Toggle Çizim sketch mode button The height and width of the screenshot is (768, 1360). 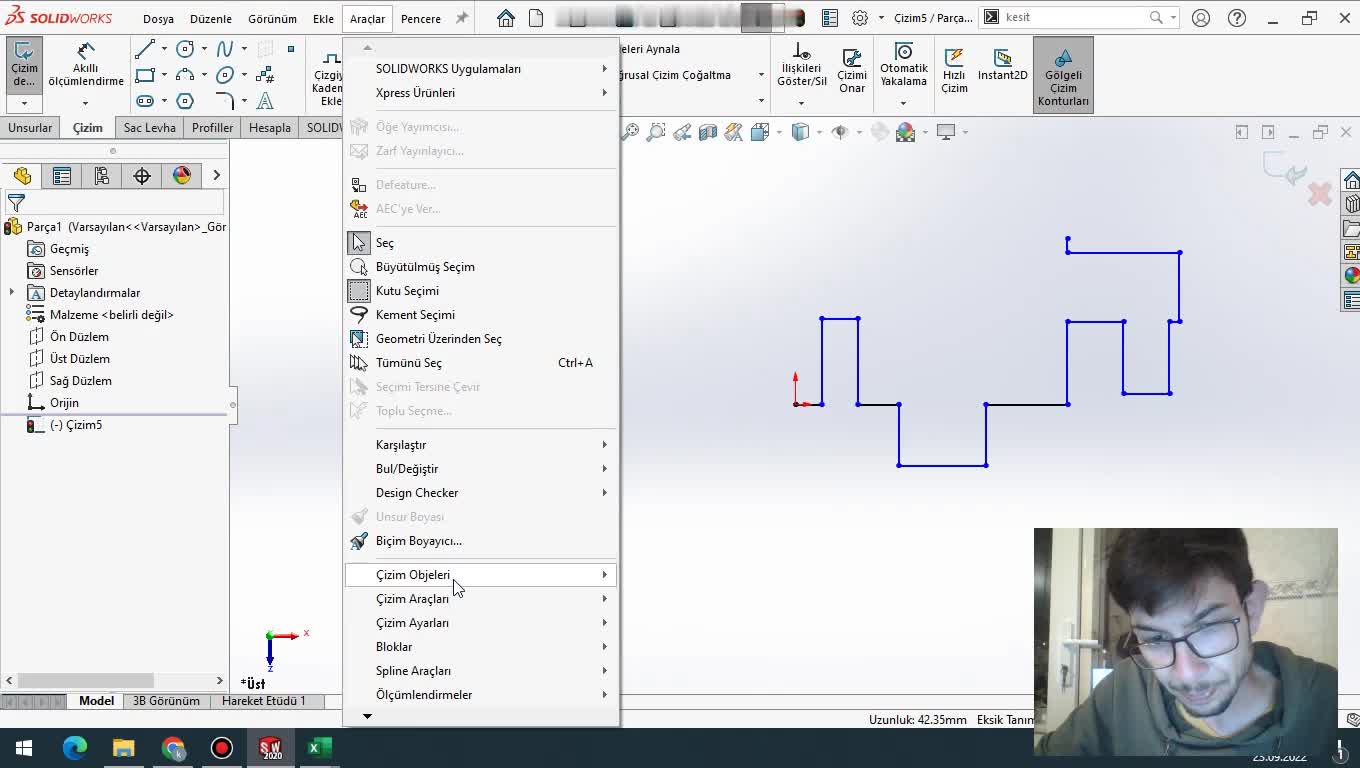[24, 66]
